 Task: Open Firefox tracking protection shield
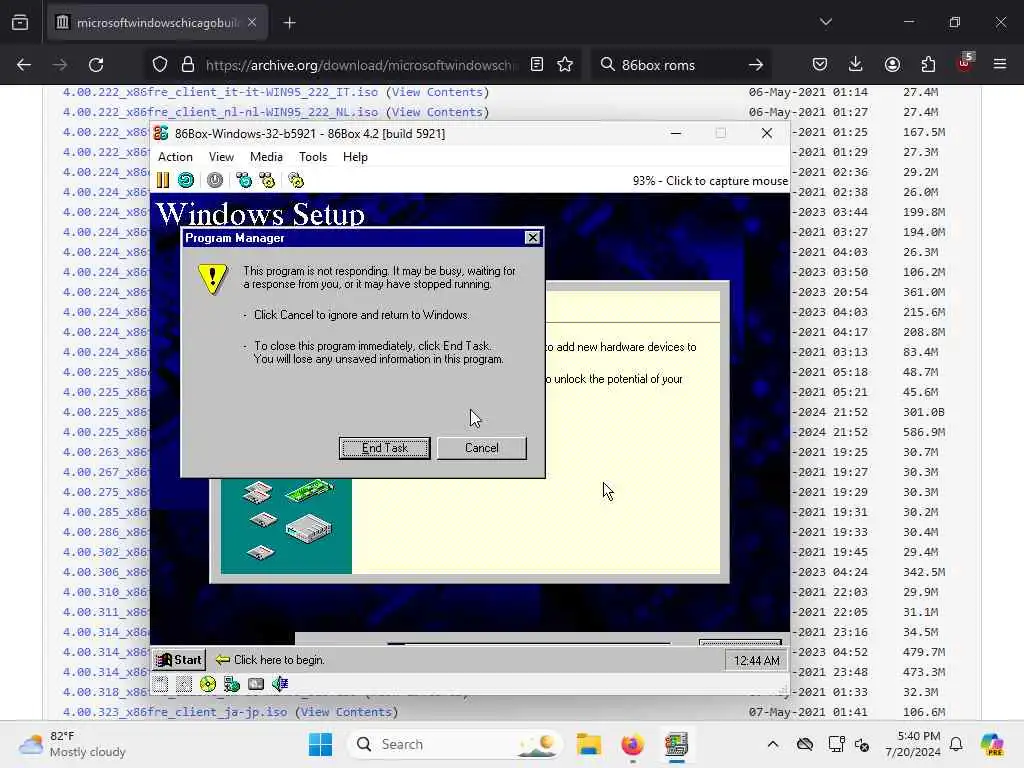(160, 65)
